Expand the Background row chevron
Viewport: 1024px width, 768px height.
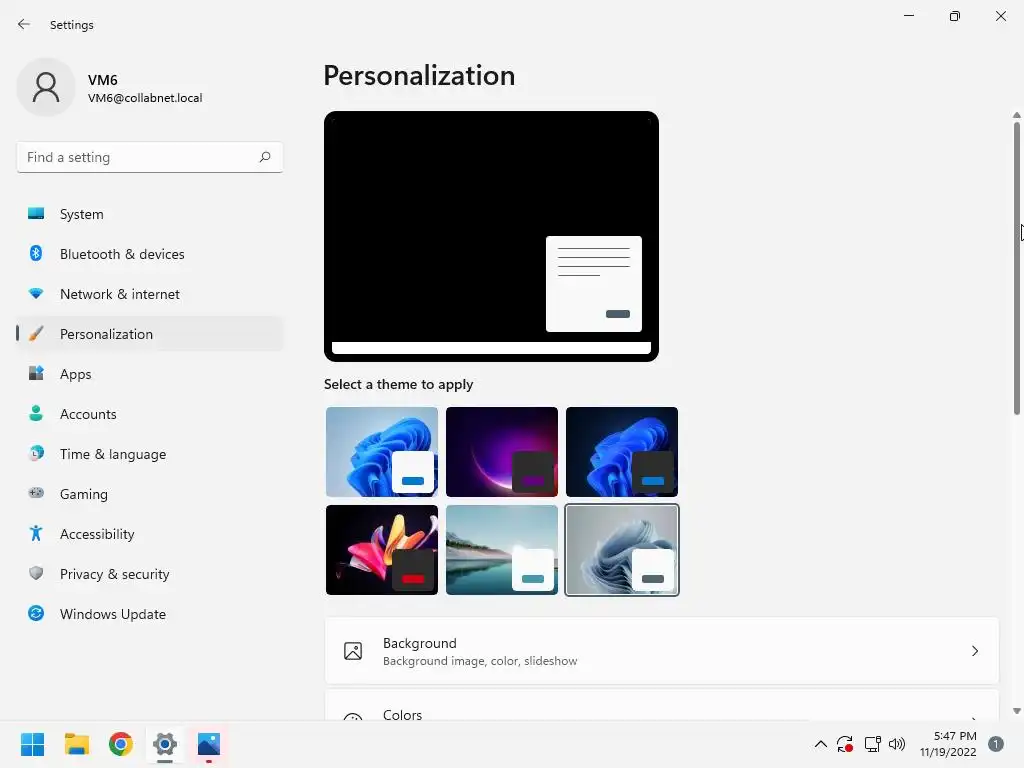974,651
